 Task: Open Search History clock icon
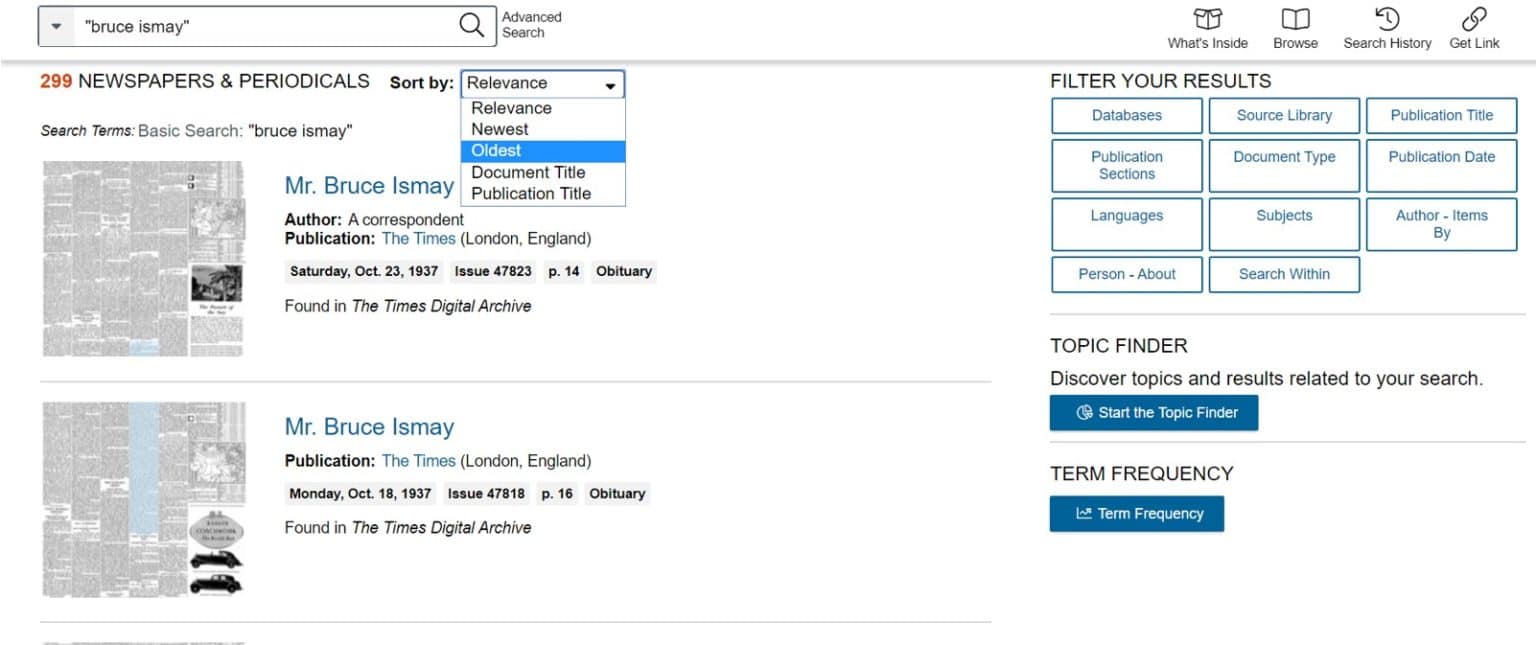1386,20
